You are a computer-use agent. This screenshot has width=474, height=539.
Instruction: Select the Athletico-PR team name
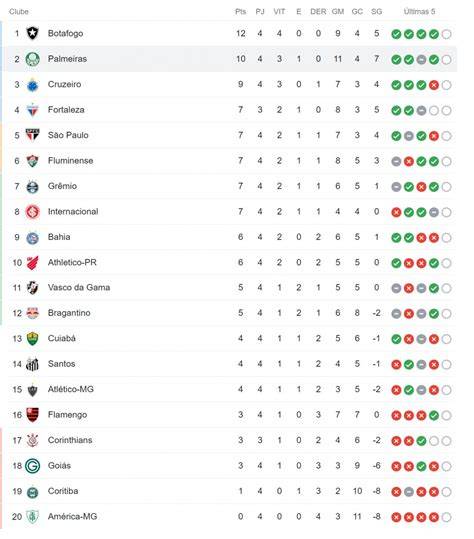[x=72, y=262]
